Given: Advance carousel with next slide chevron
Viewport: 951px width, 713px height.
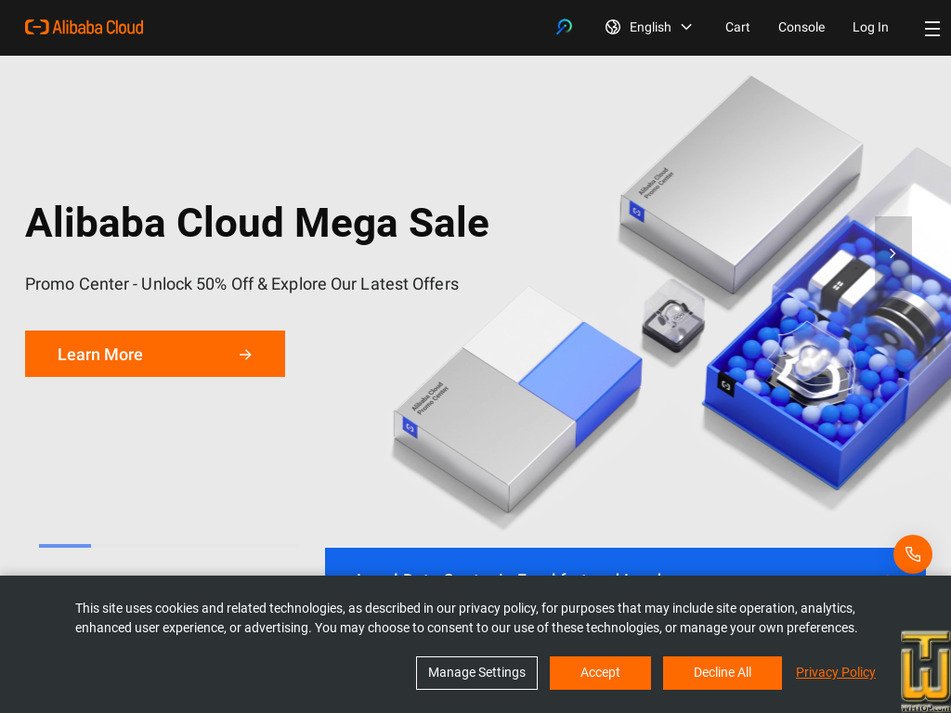Looking at the screenshot, I should 893,253.
